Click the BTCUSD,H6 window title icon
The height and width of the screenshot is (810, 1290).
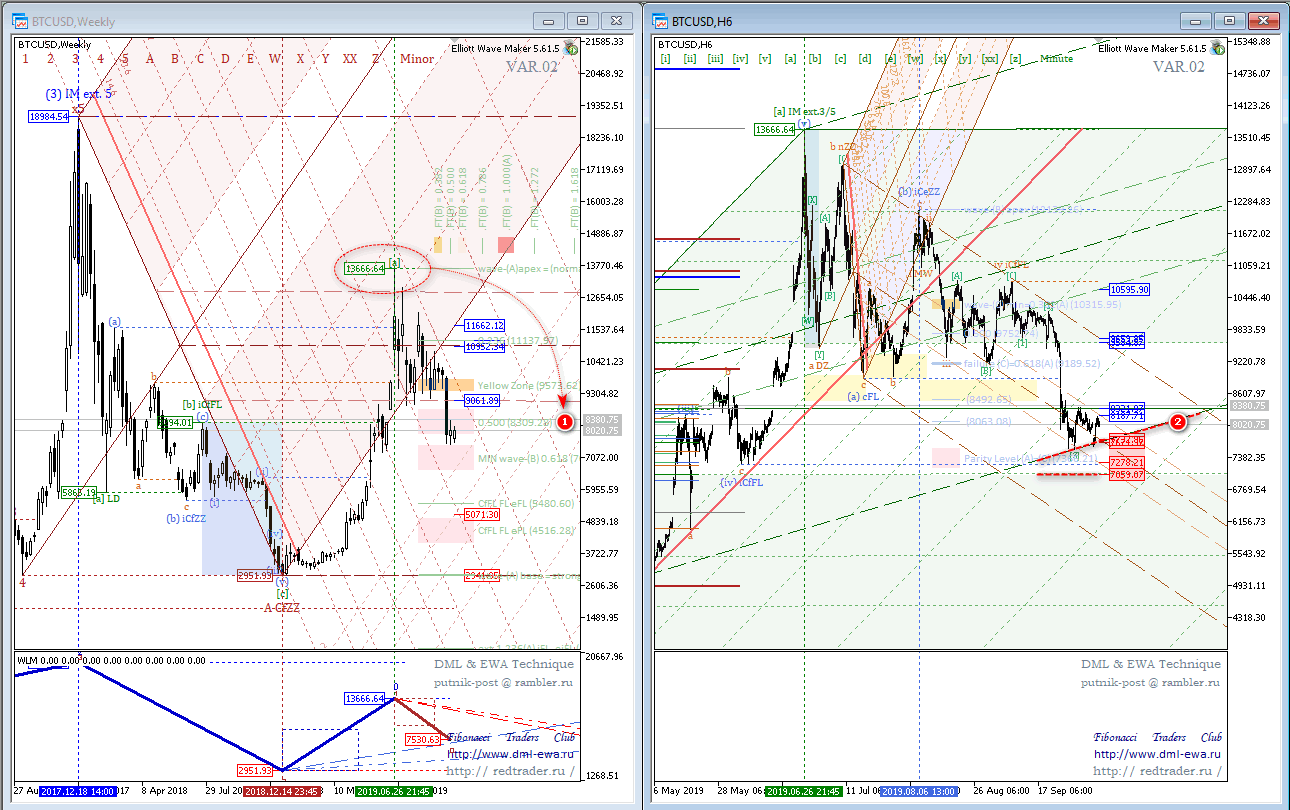tap(660, 19)
